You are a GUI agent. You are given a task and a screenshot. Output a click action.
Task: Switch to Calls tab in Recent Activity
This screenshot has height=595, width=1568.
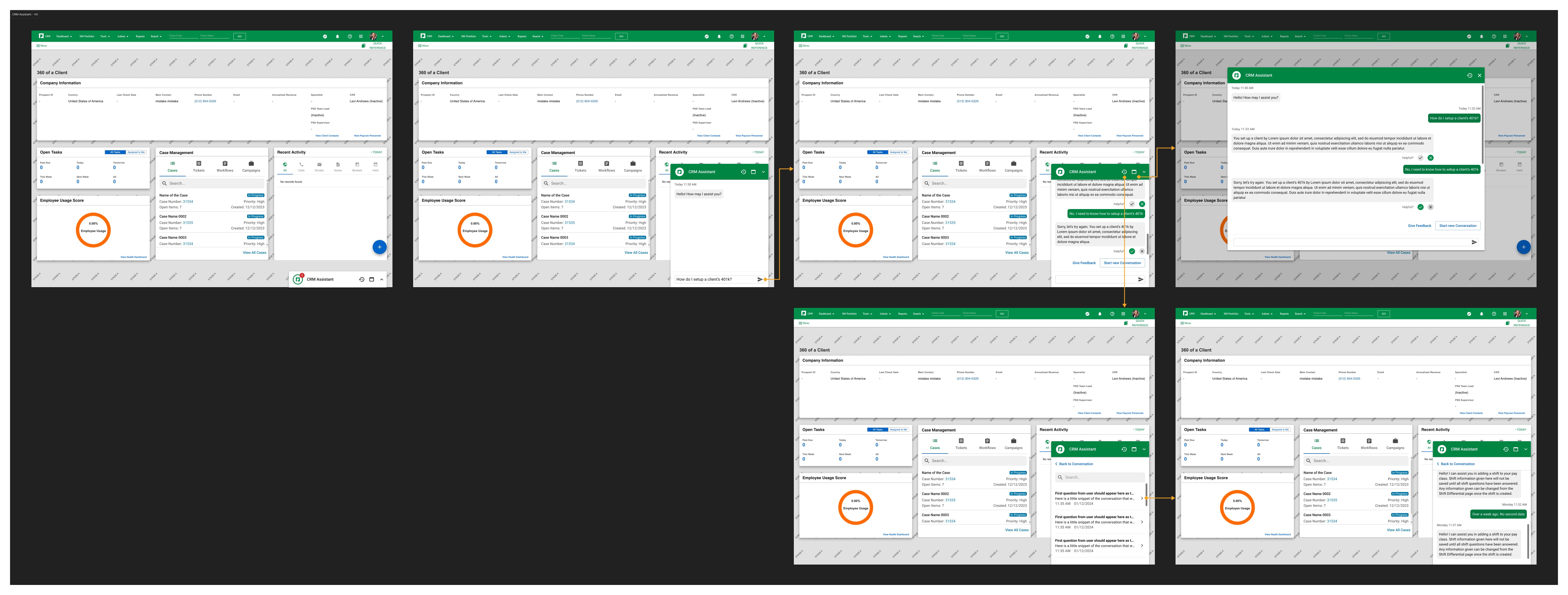click(301, 166)
